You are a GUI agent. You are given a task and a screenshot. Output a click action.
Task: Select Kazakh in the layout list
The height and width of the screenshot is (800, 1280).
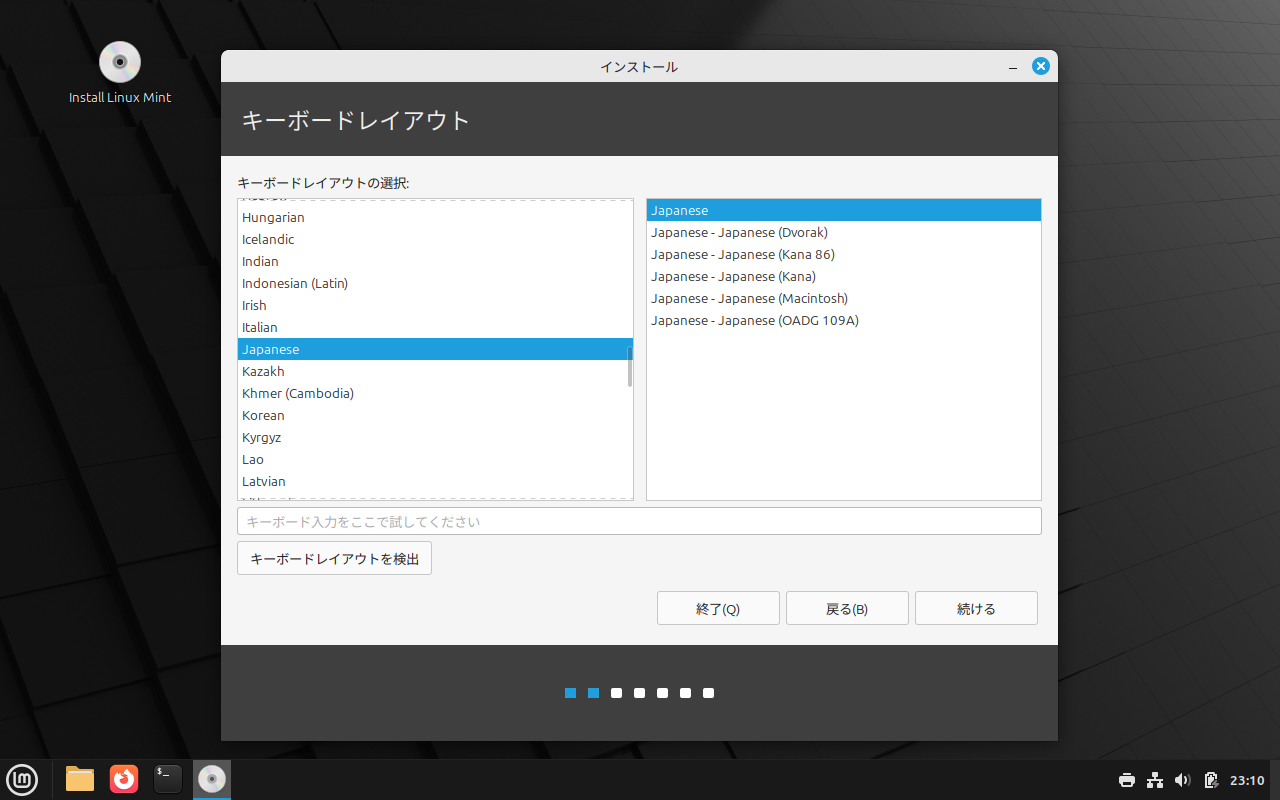435,371
